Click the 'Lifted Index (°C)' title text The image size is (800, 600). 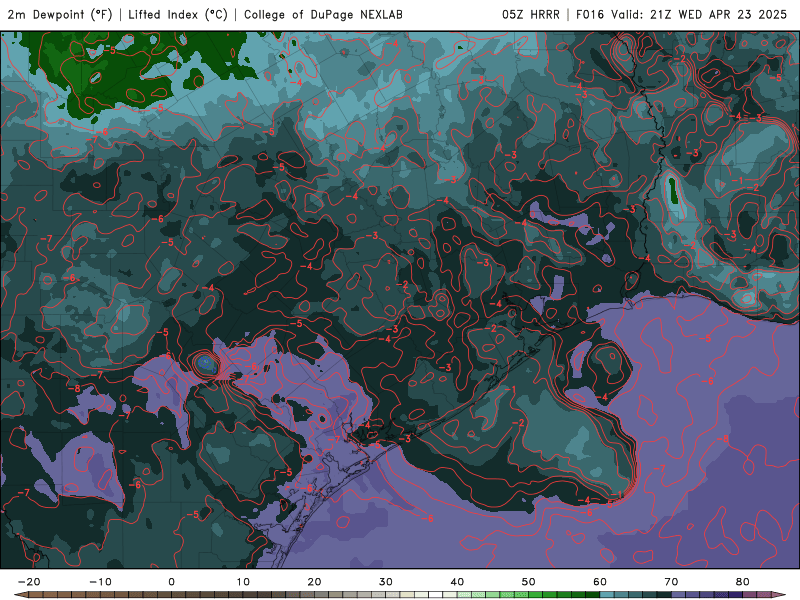click(x=178, y=14)
